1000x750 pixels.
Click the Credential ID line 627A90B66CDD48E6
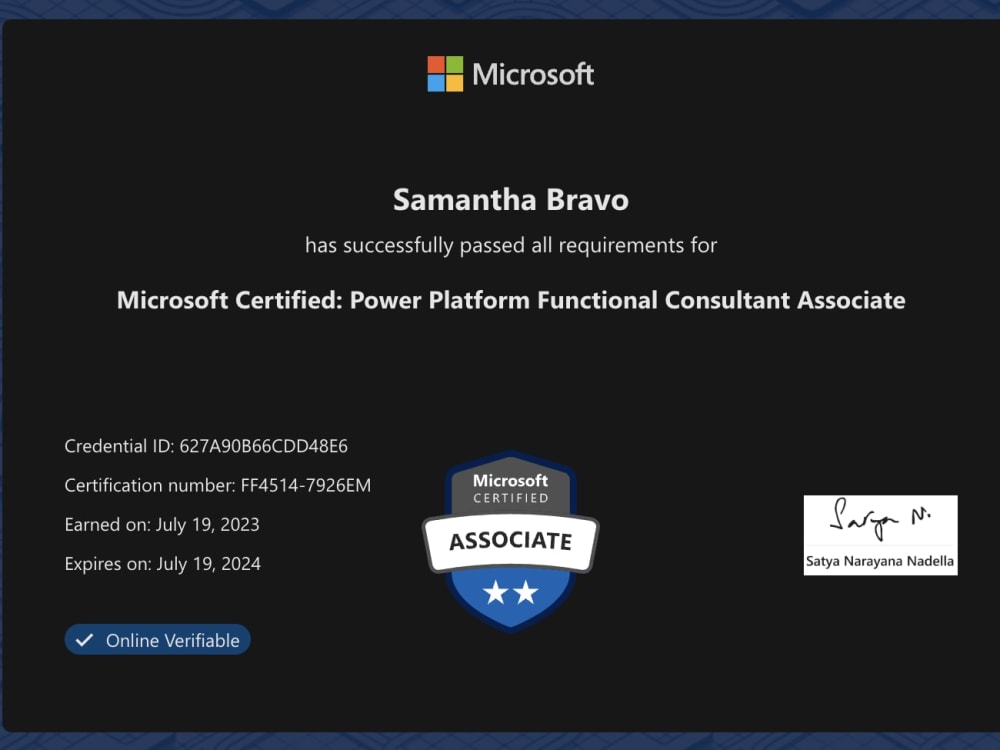click(x=206, y=446)
